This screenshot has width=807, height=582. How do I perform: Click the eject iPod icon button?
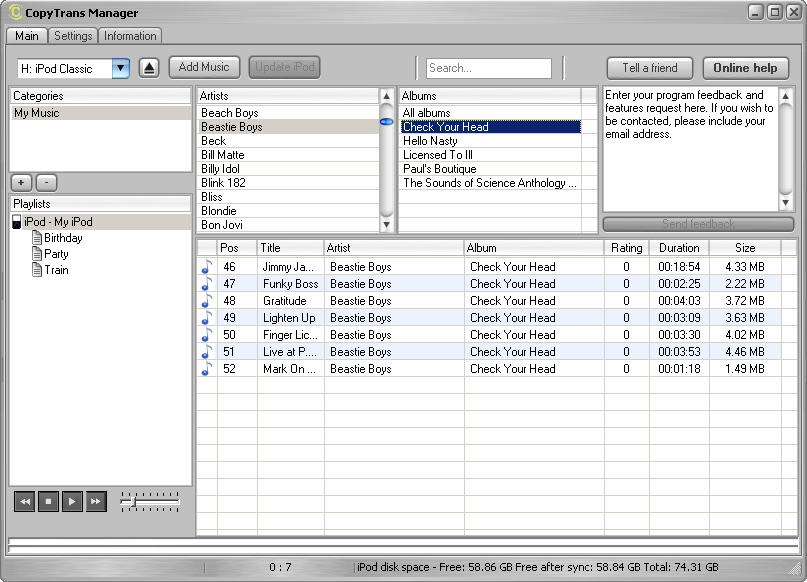pos(149,68)
